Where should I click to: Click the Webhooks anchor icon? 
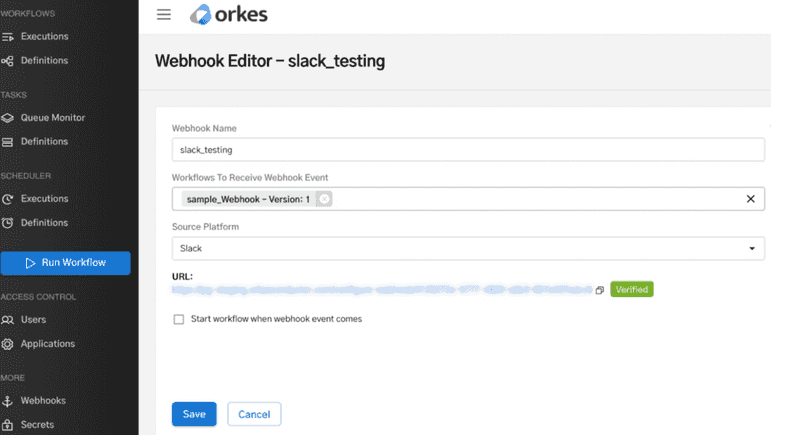[x=7, y=401]
